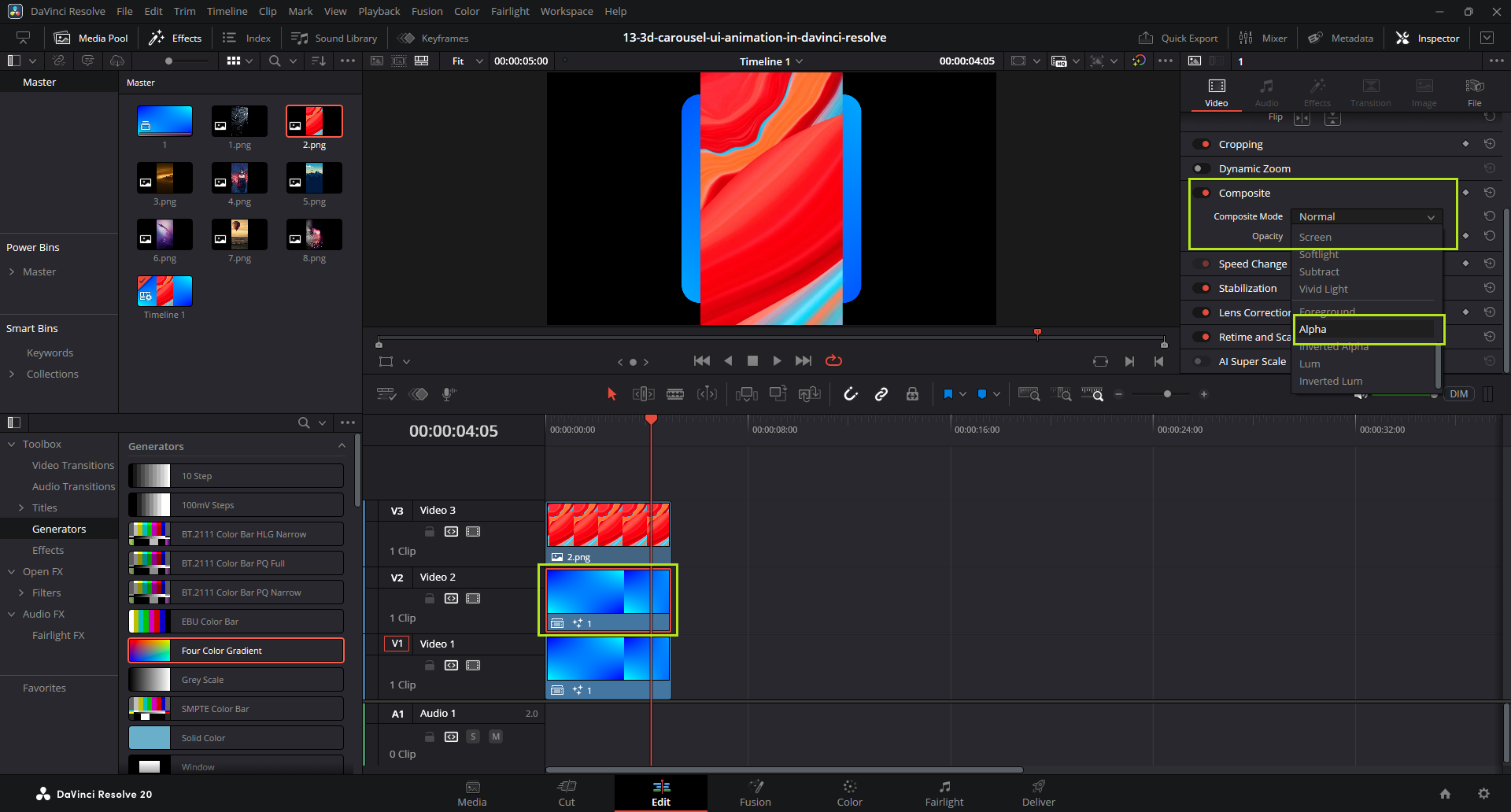
Task: Toggle loop playback button
Action: (833, 360)
